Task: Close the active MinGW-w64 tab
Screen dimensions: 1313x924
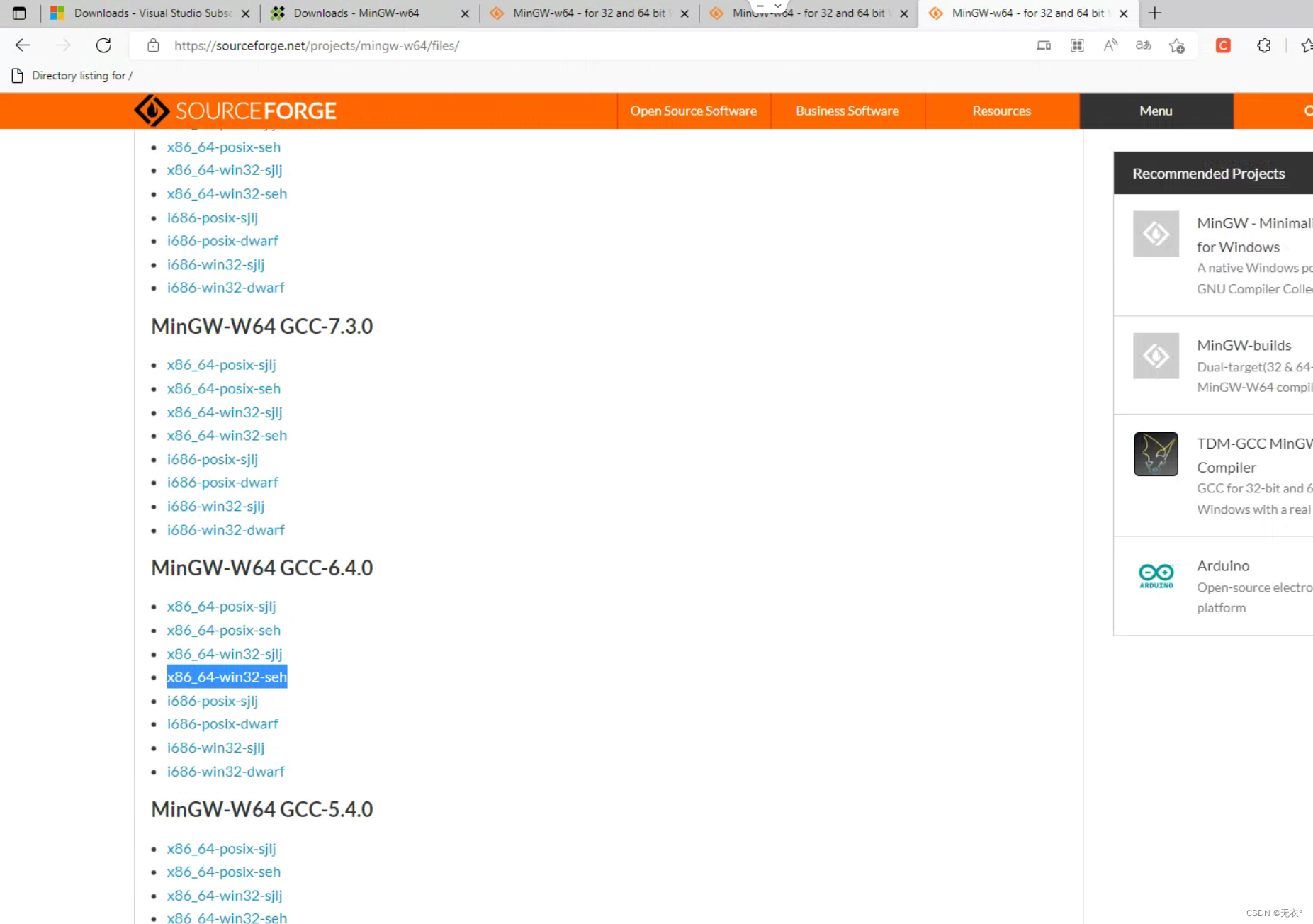Action: tap(1123, 13)
